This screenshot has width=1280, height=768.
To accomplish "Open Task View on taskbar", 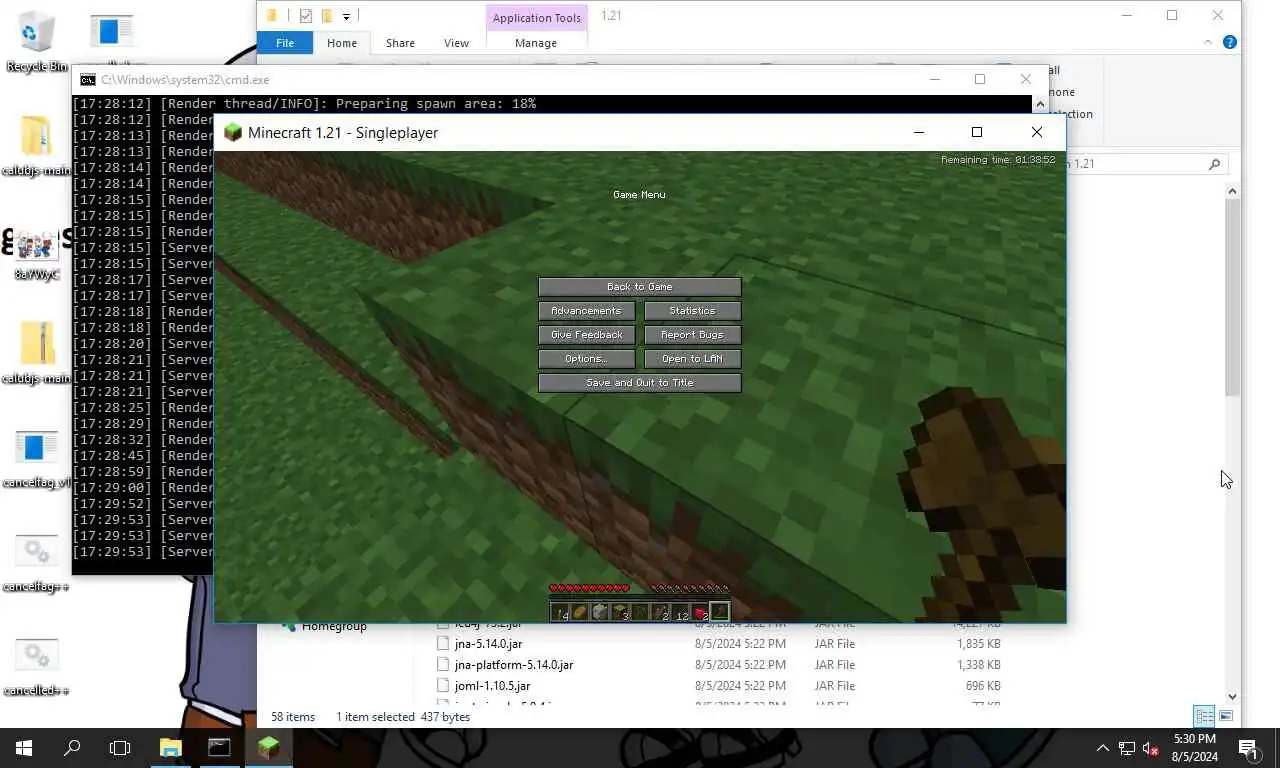I will (x=120, y=748).
